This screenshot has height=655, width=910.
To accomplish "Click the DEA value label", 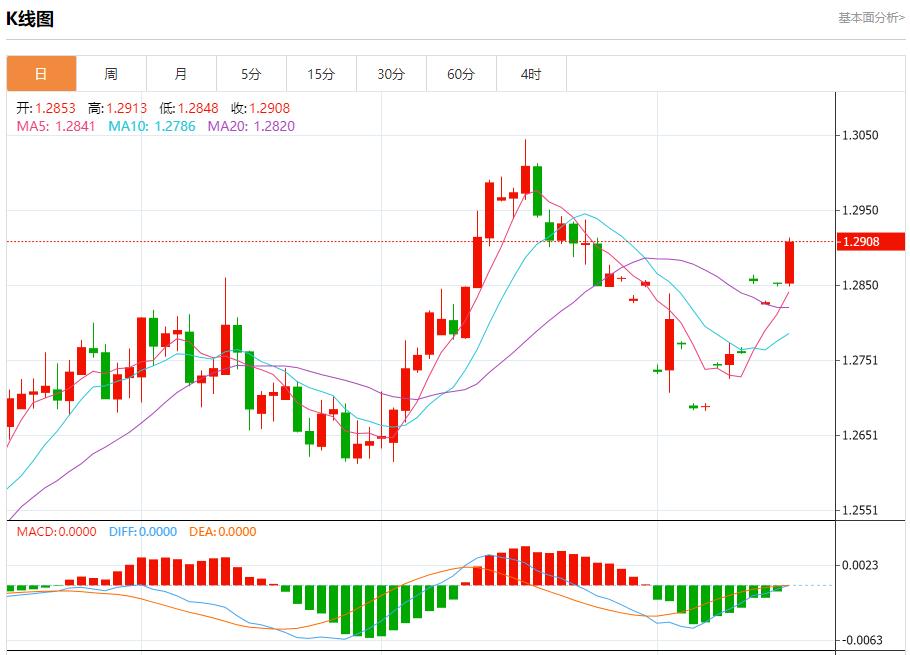I will click(x=221, y=532).
